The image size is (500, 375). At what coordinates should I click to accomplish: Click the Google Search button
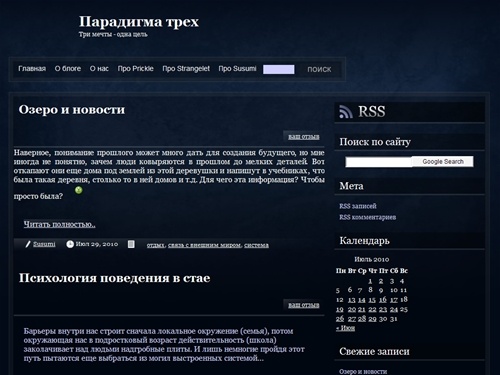(x=443, y=162)
